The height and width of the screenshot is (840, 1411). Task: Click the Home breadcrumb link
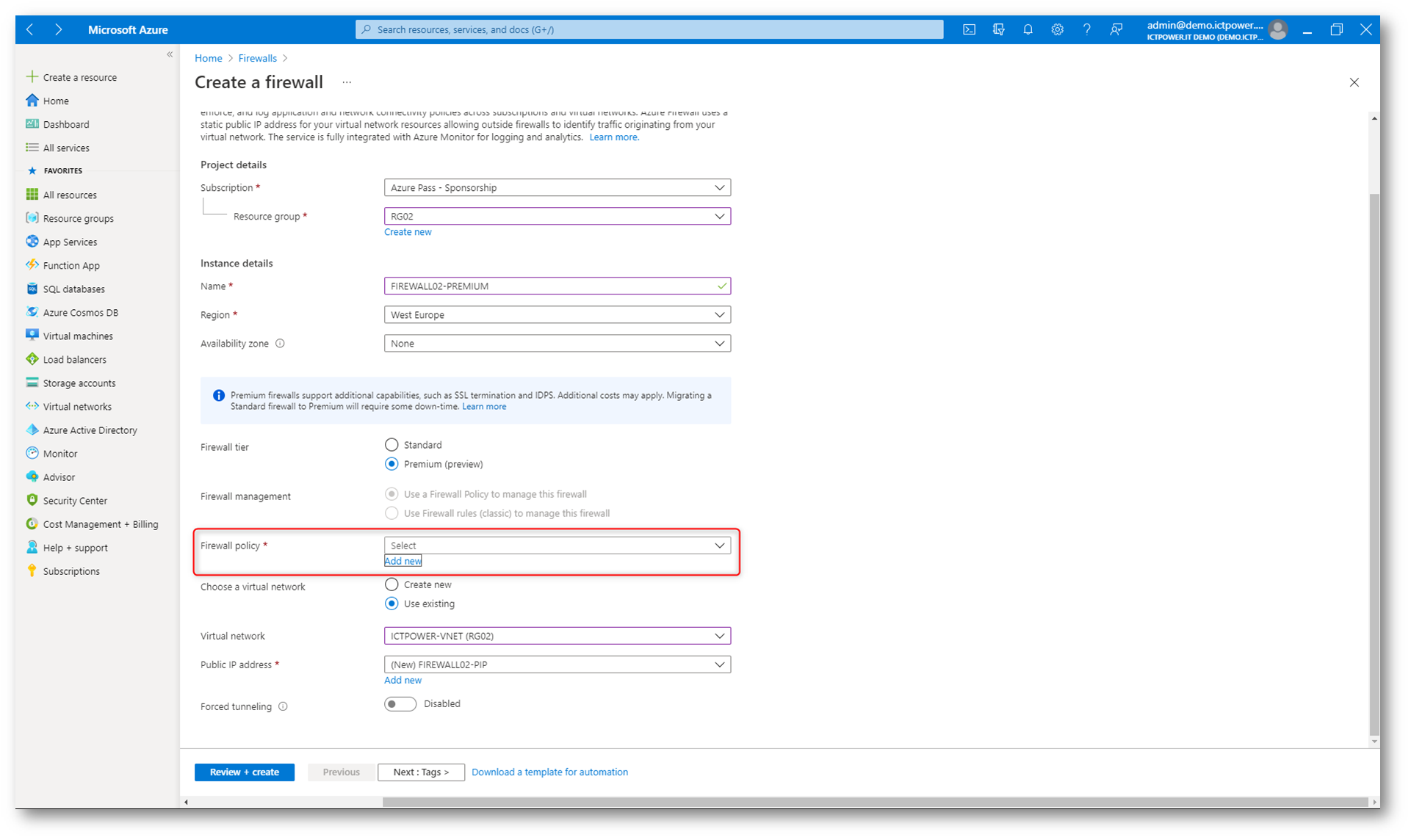tap(209, 58)
